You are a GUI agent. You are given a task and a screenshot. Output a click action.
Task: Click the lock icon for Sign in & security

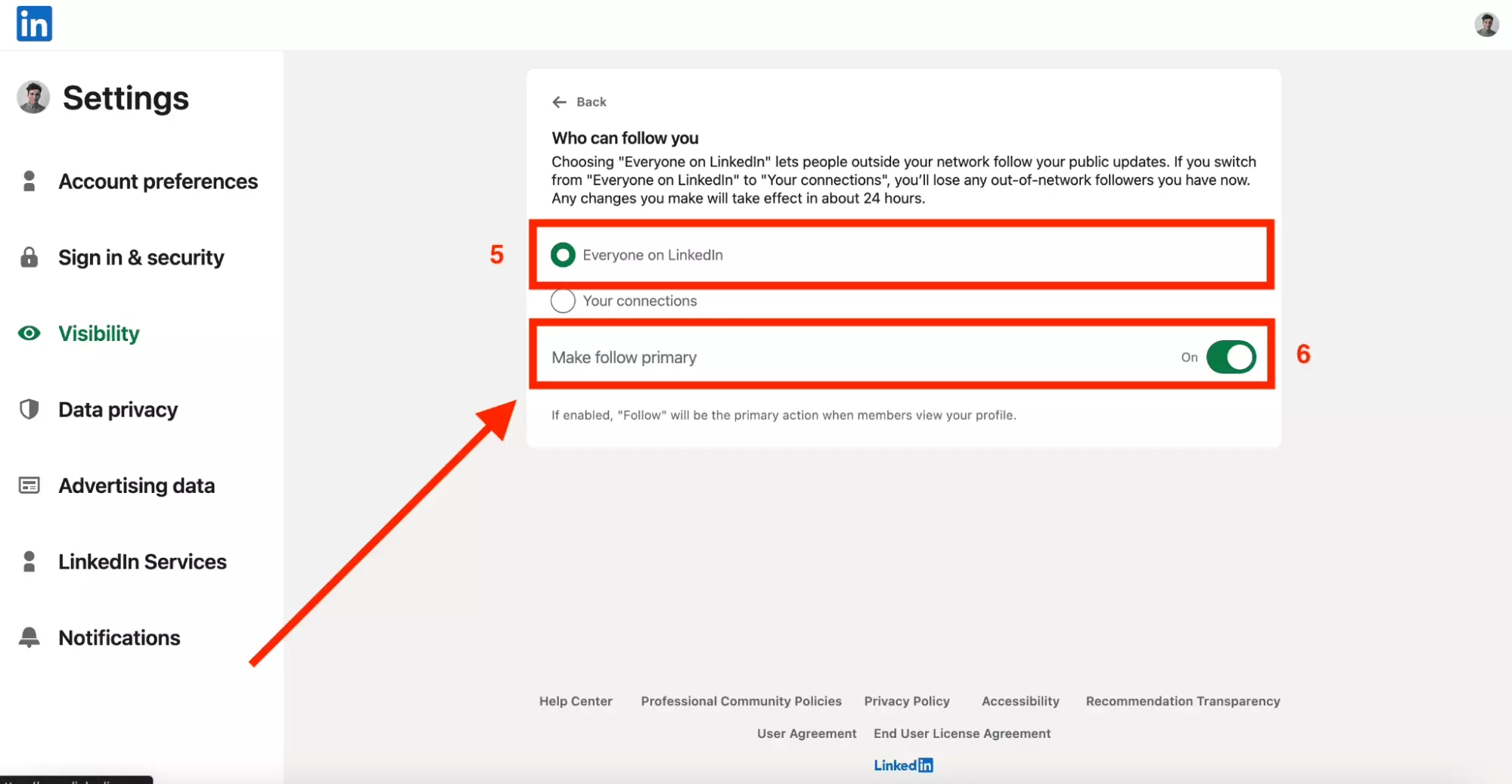pyautogui.click(x=29, y=257)
